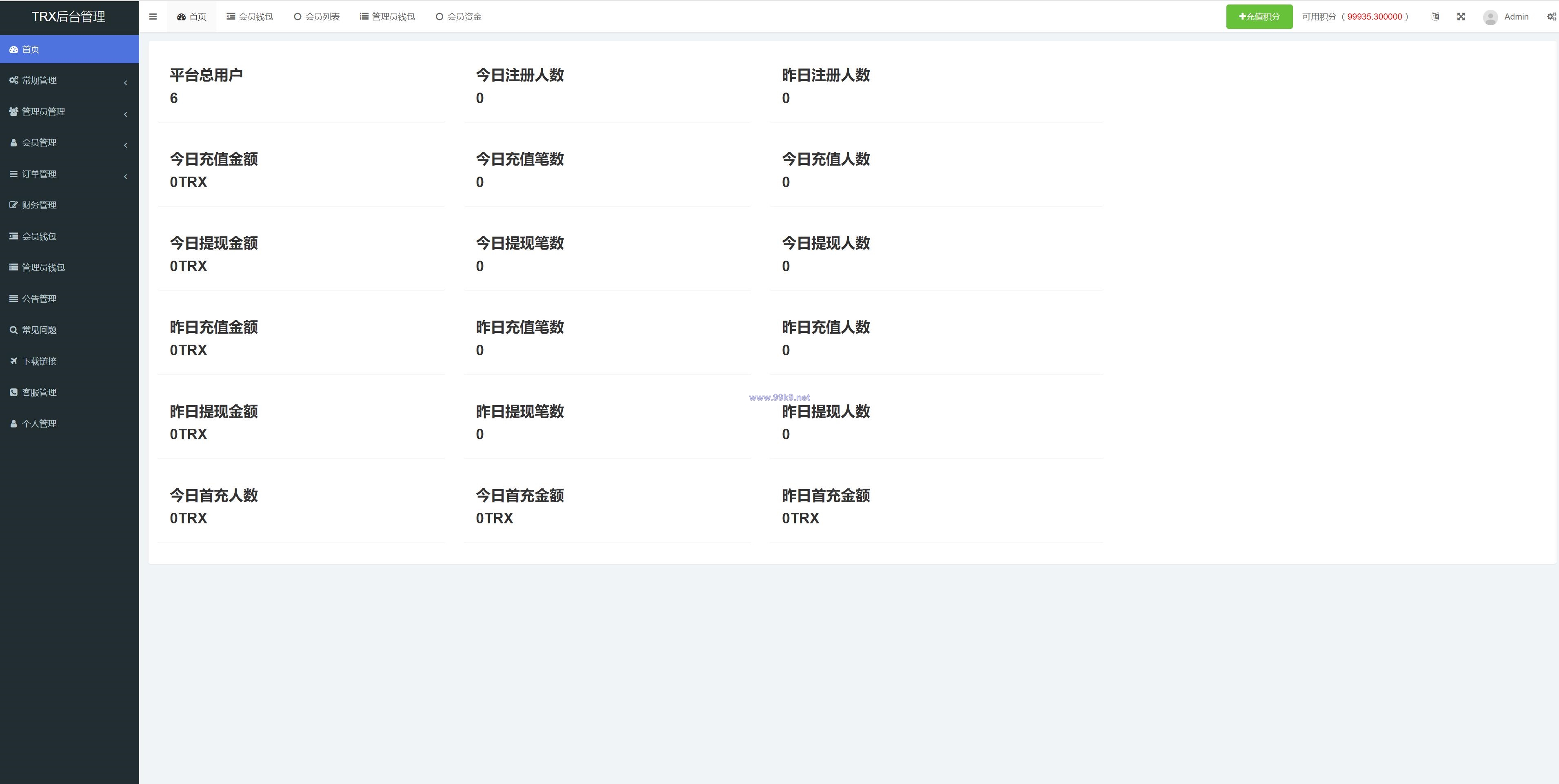This screenshot has height=784, width=1559.
Task: Open 客服管理 in the sidebar
Action: tap(70, 392)
